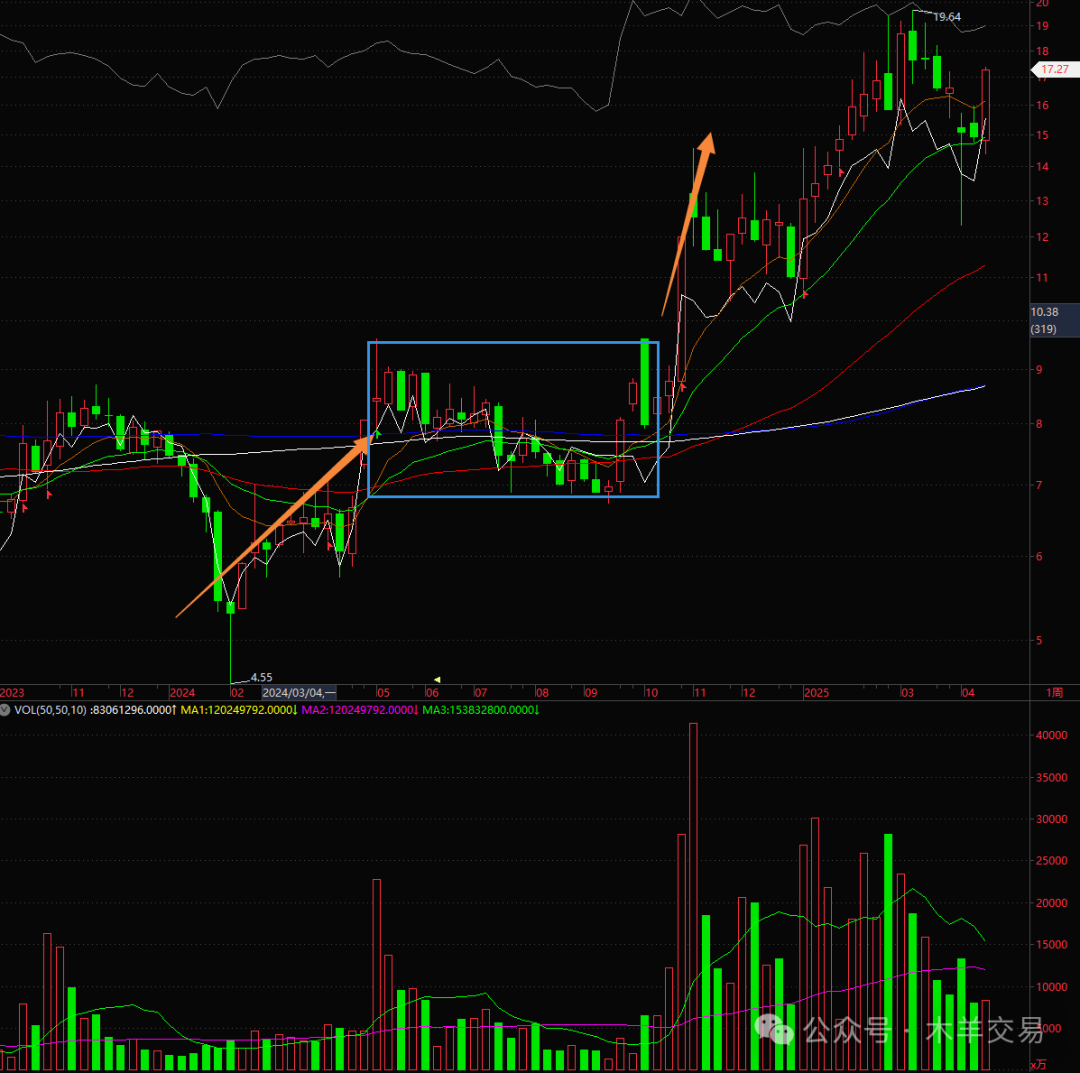Click the 2024 label on time axis
Viewport: 1080px width, 1073px height.
click(x=183, y=693)
